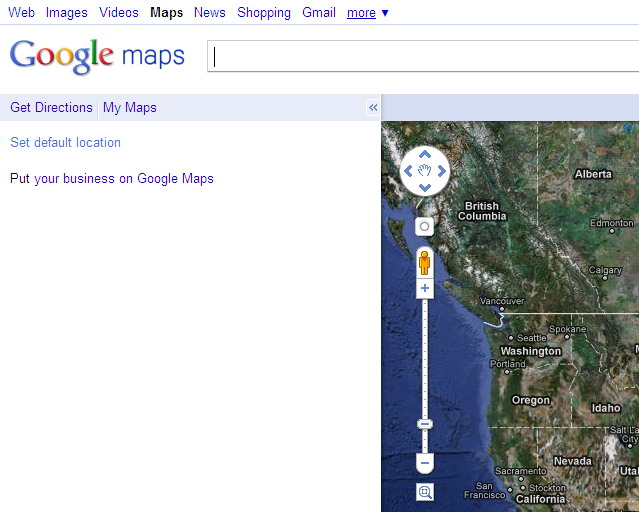Click the 'Set default location' link
Viewport: 639px width, 512px height.
[x=65, y=143]
